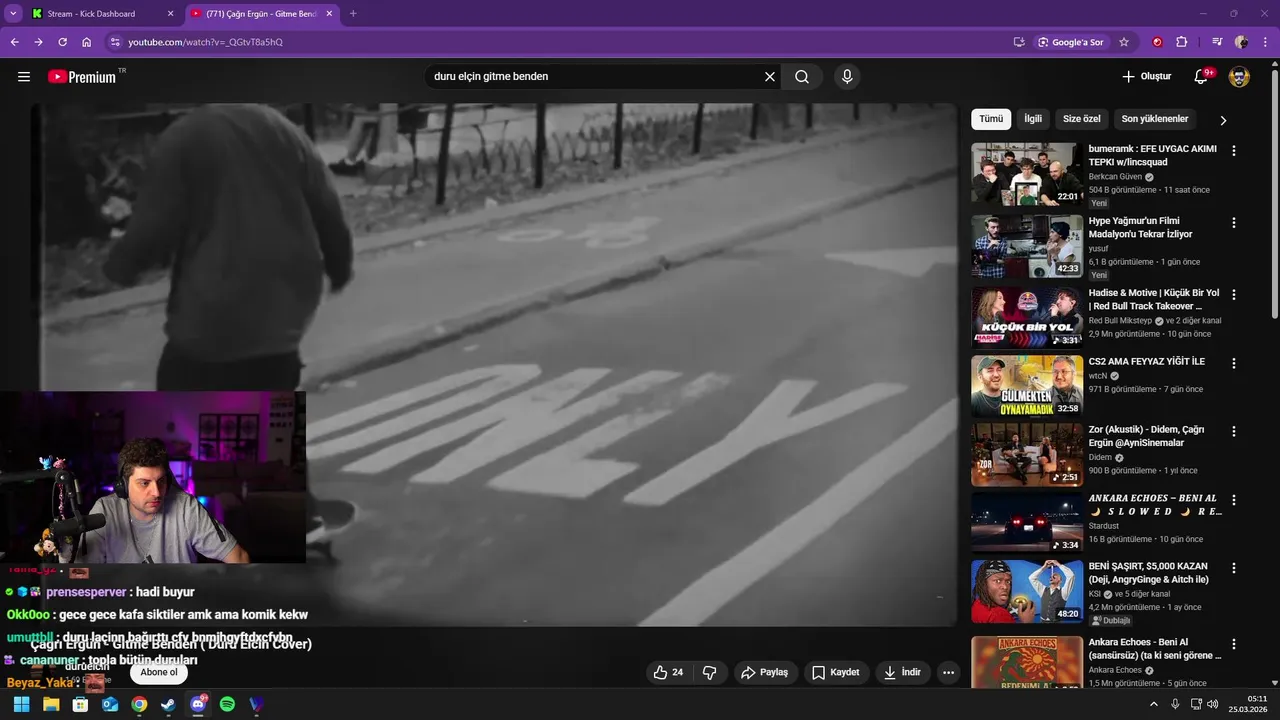
Task: Click the Oluştur create button
Action: tap(1146, 77)
